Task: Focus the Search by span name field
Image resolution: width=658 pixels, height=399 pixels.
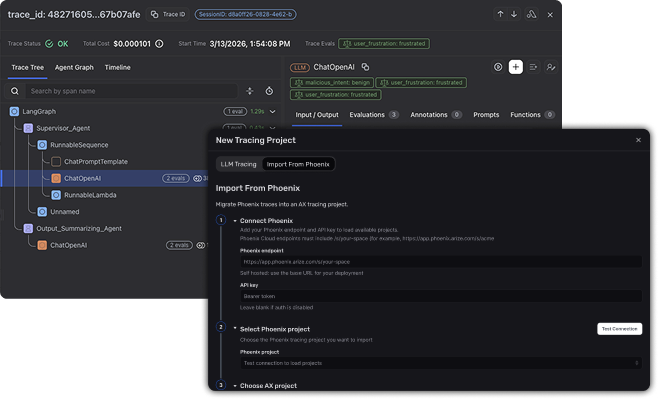Action: click(x=131, y=91)
